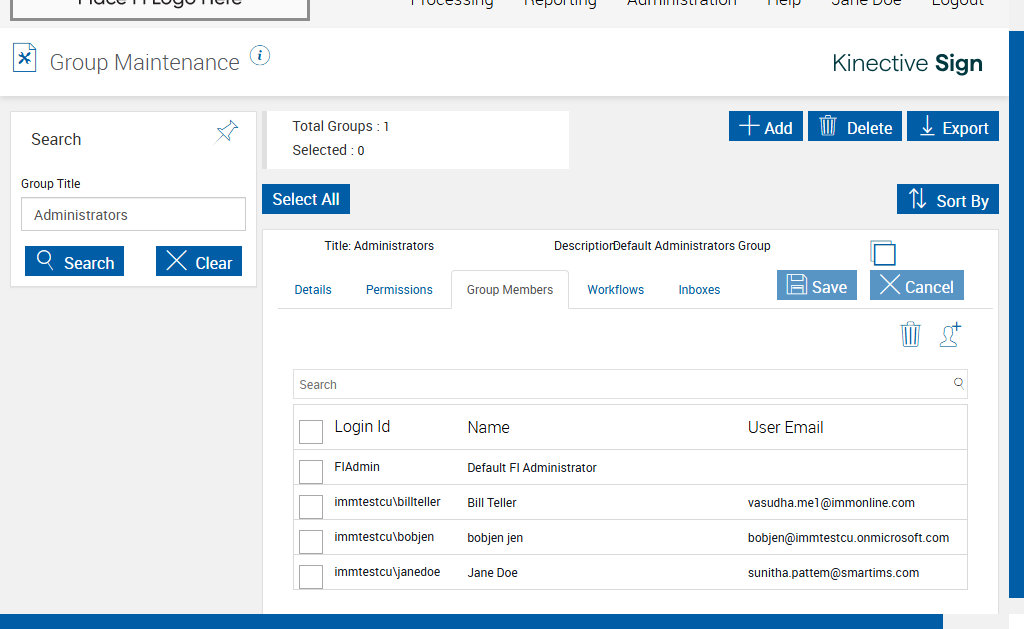This screenshot has width=1024, height=629.
Task: Click the immtestcu\bobjen login id
Action: coord(384,537)
